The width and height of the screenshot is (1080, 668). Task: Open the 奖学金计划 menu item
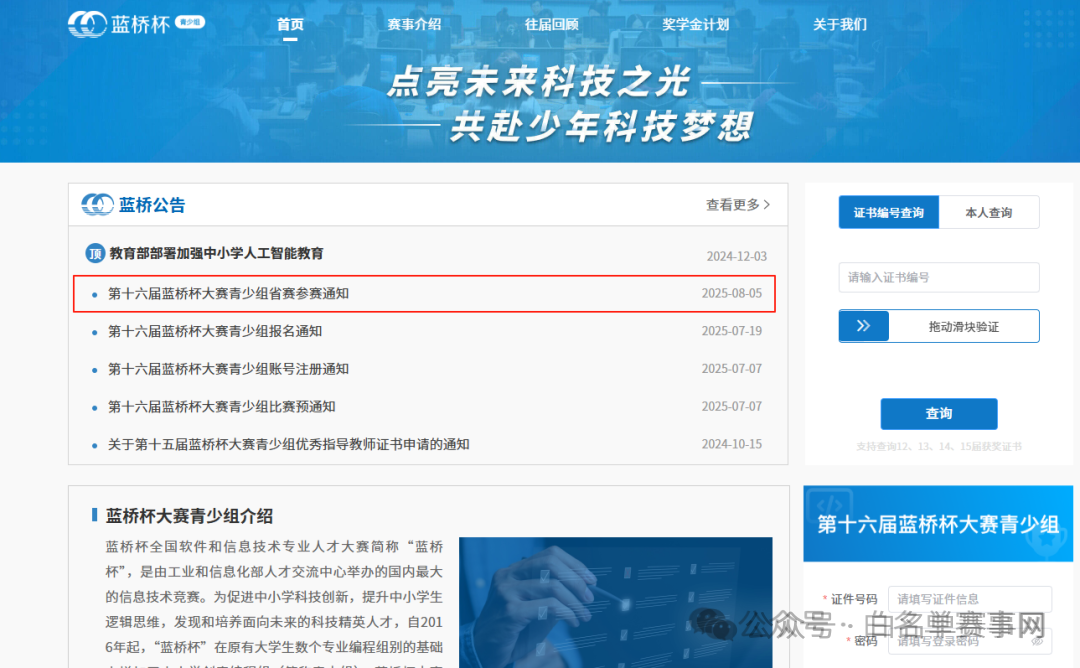(696, 24)
